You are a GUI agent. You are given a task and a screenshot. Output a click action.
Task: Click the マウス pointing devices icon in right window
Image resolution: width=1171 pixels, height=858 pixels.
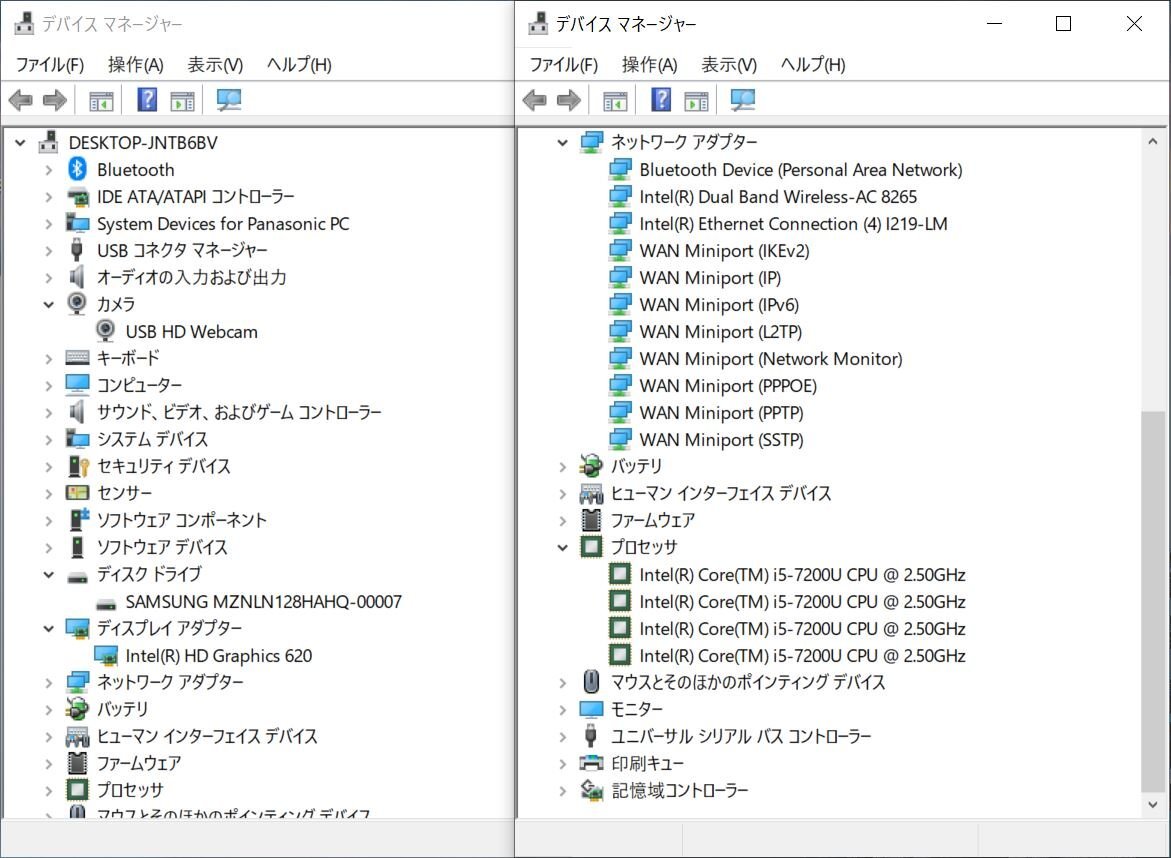coord(591,681)
